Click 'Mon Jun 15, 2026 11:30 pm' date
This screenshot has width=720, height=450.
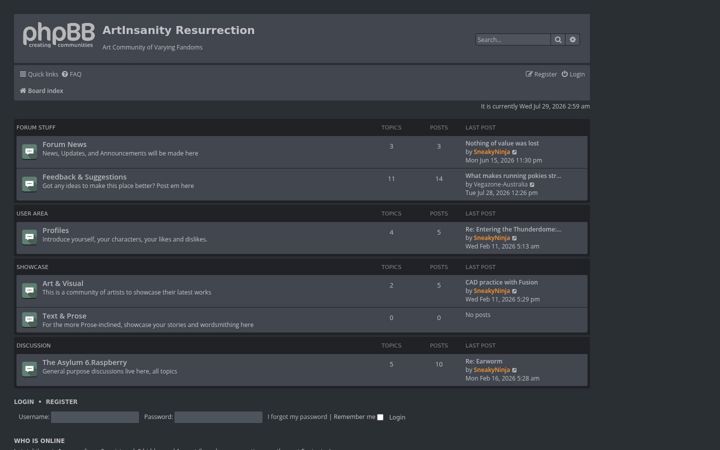coord(504,161)
